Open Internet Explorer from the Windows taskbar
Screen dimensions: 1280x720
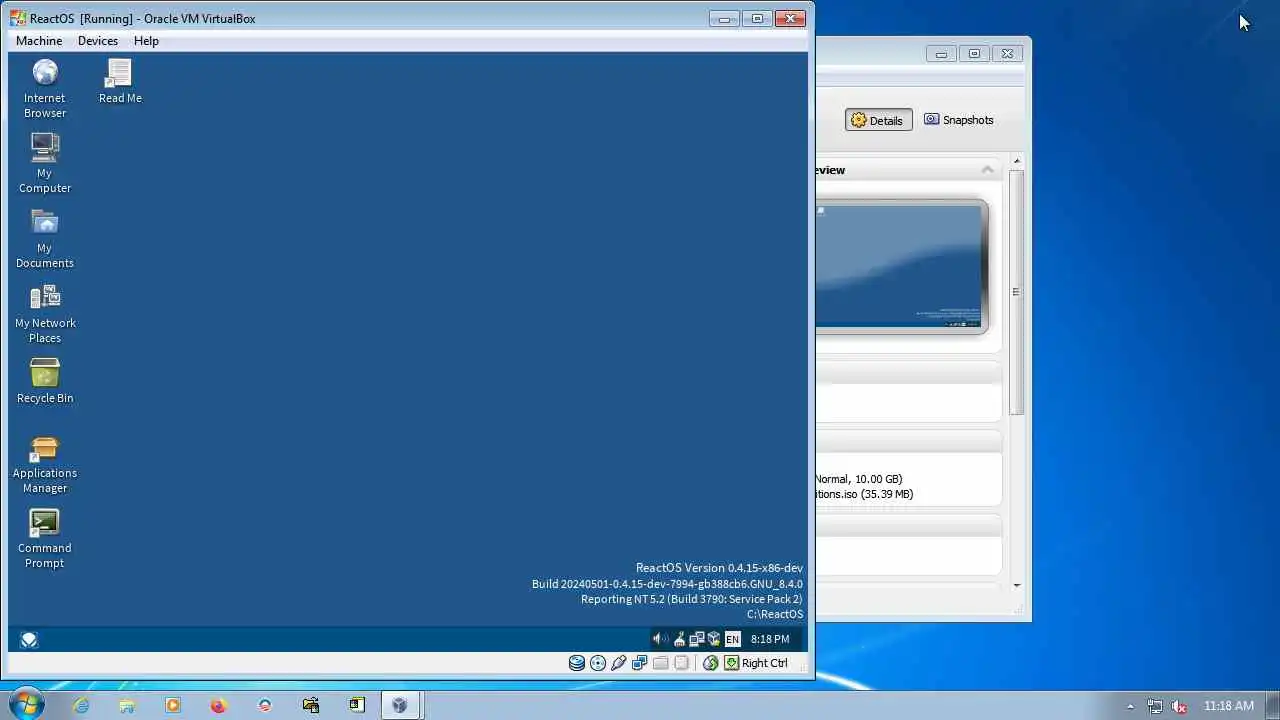(81, 705)
